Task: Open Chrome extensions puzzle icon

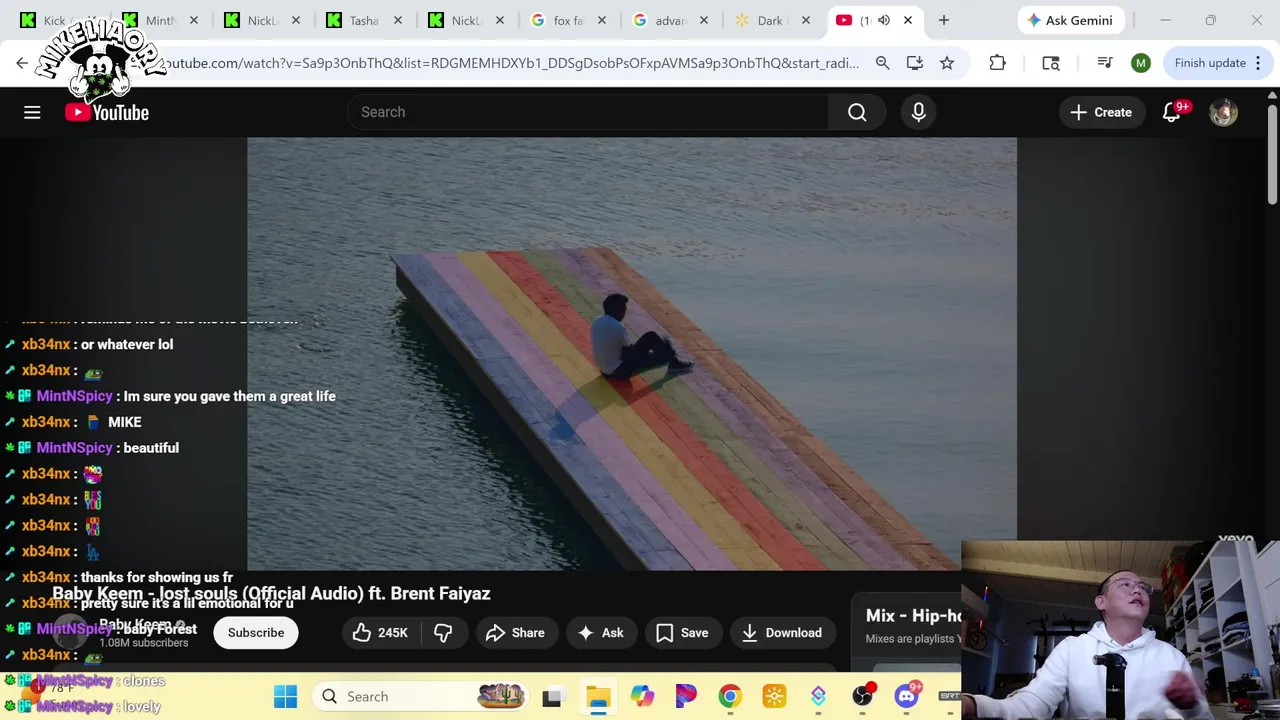Action: tap(997, 63)
